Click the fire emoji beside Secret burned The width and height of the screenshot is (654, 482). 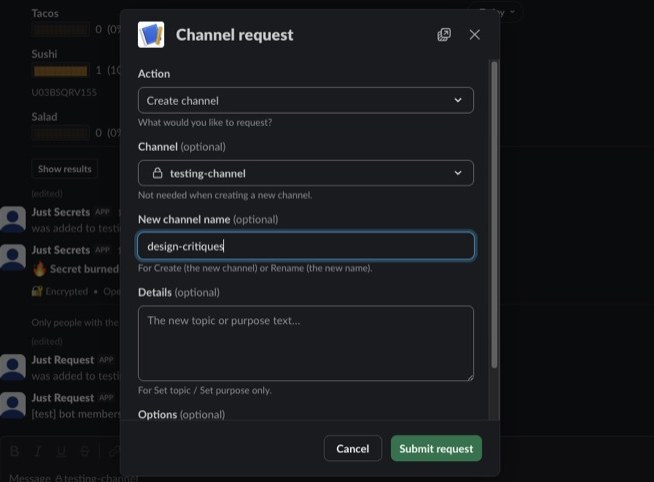click(40, 269)
